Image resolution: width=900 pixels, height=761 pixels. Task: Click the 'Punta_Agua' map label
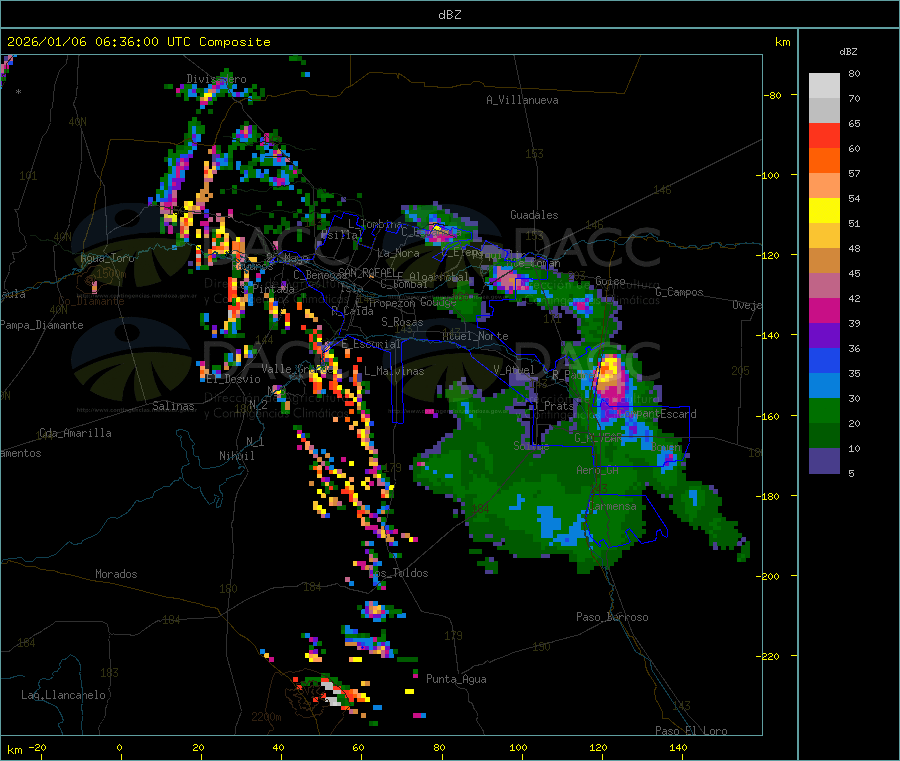click(x=456, y=680)
